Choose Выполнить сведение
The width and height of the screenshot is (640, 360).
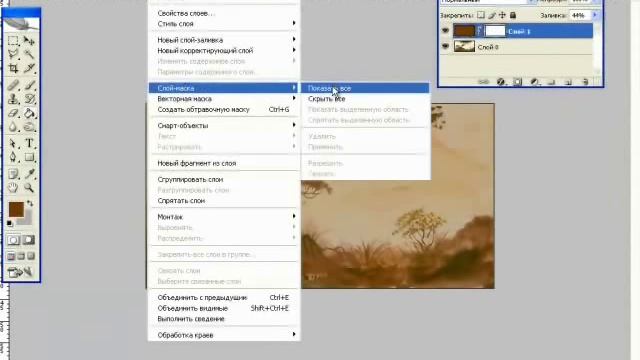pyautogui.click(x=224, y=319)
